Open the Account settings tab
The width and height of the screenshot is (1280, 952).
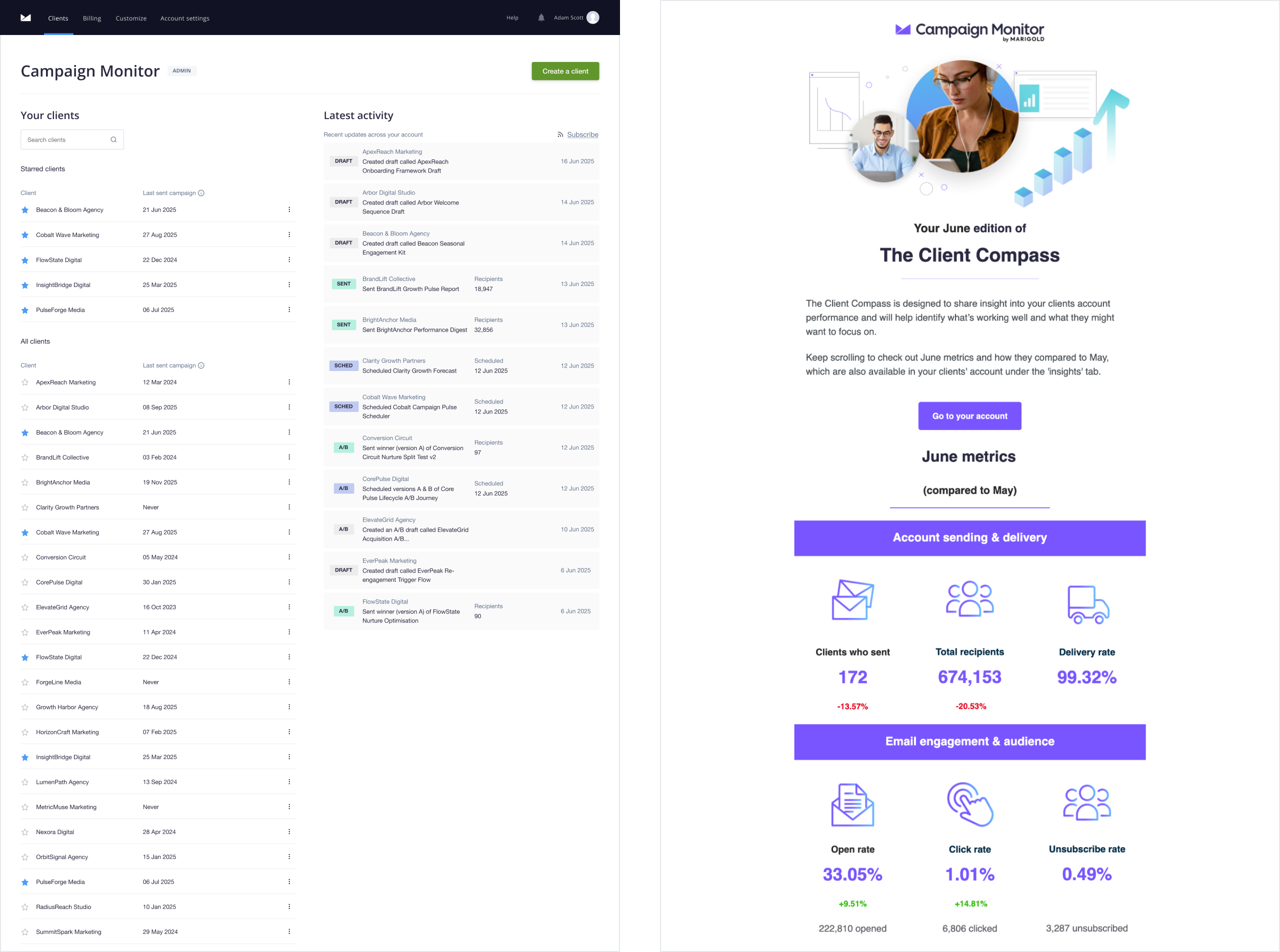(x=184, y=18)
